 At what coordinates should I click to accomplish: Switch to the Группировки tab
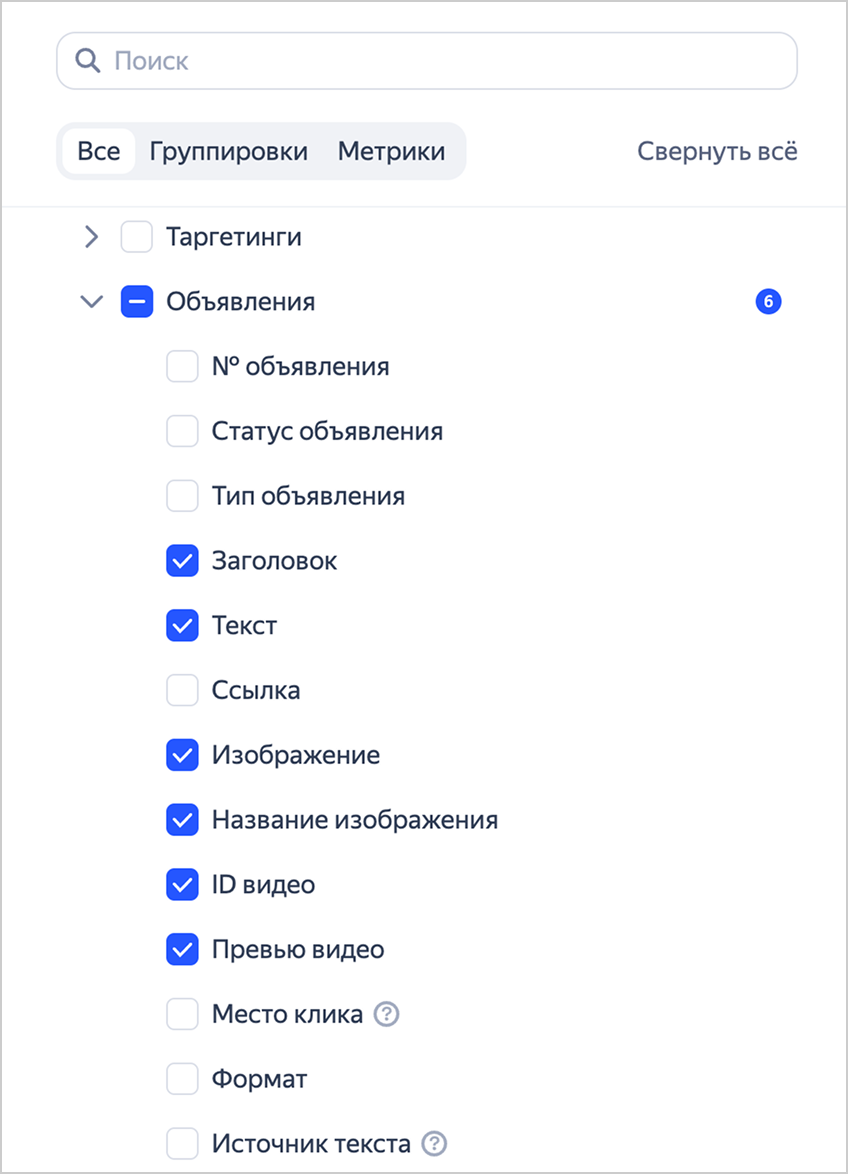click(x=229, y=152)
